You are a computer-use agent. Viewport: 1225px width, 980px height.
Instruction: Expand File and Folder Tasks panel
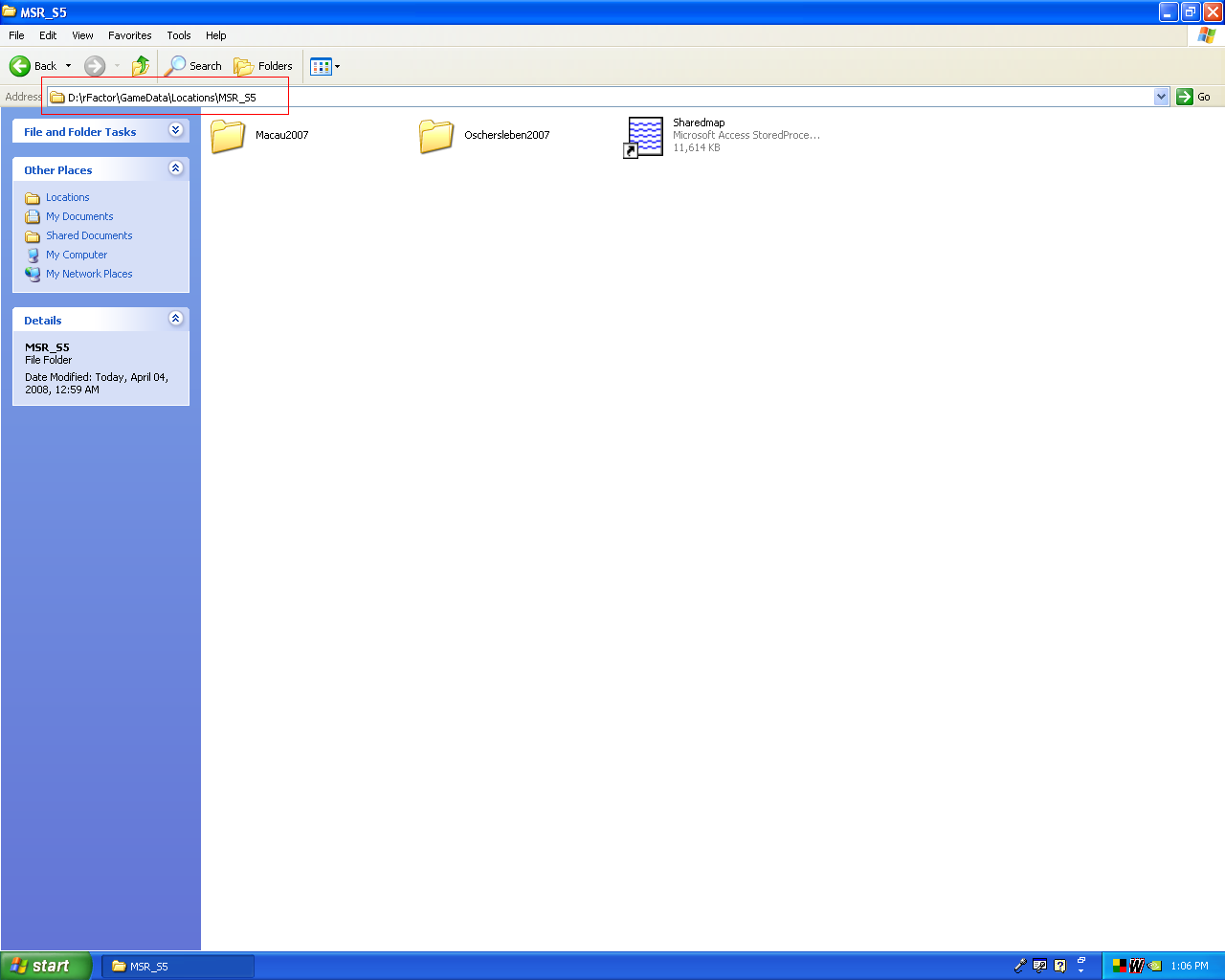(176, 130)
